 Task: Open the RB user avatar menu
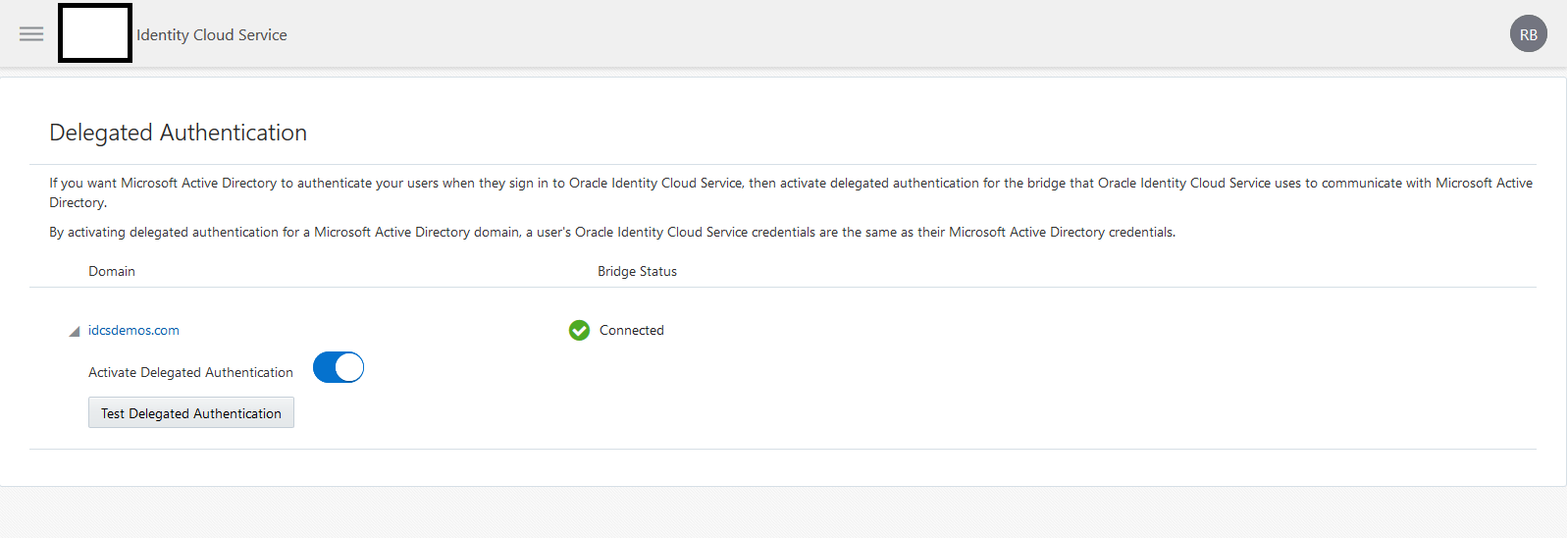pos(1528,34)
